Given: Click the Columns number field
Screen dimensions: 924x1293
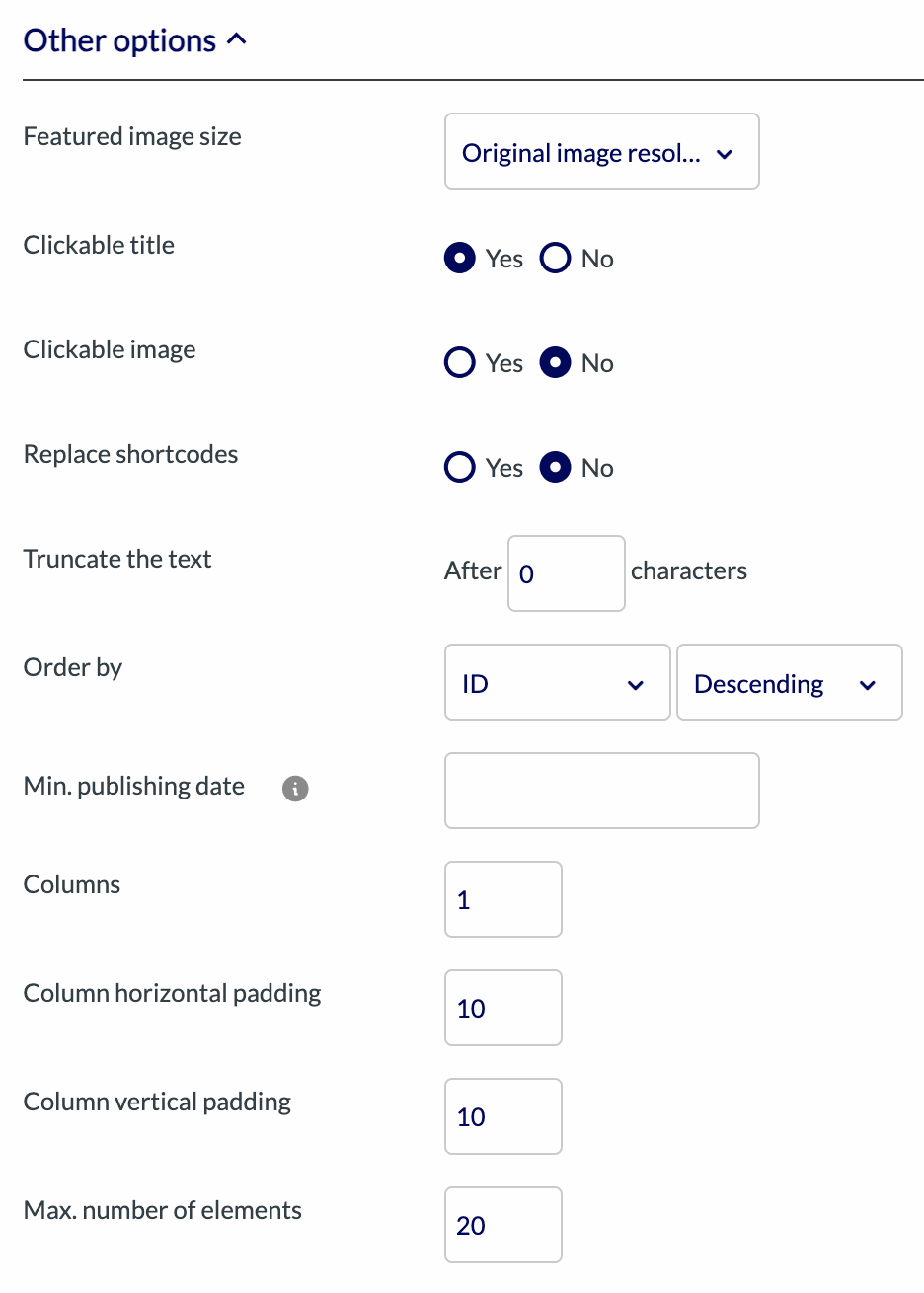Looking at the screenshot, I should pyautogui.click(x=502, y=899).
